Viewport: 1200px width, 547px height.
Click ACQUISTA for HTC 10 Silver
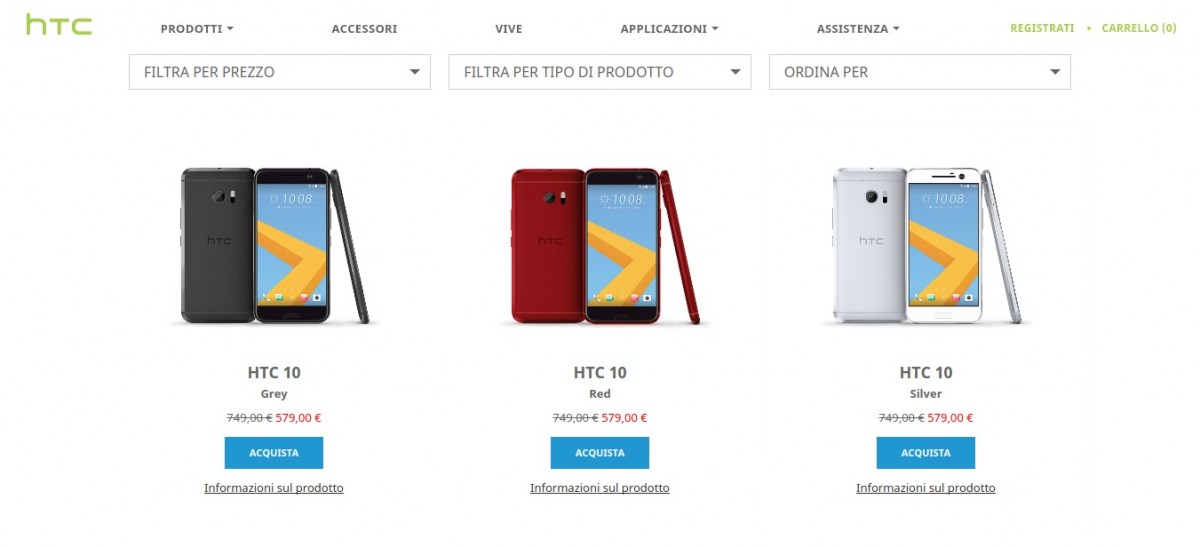point(926,453)
